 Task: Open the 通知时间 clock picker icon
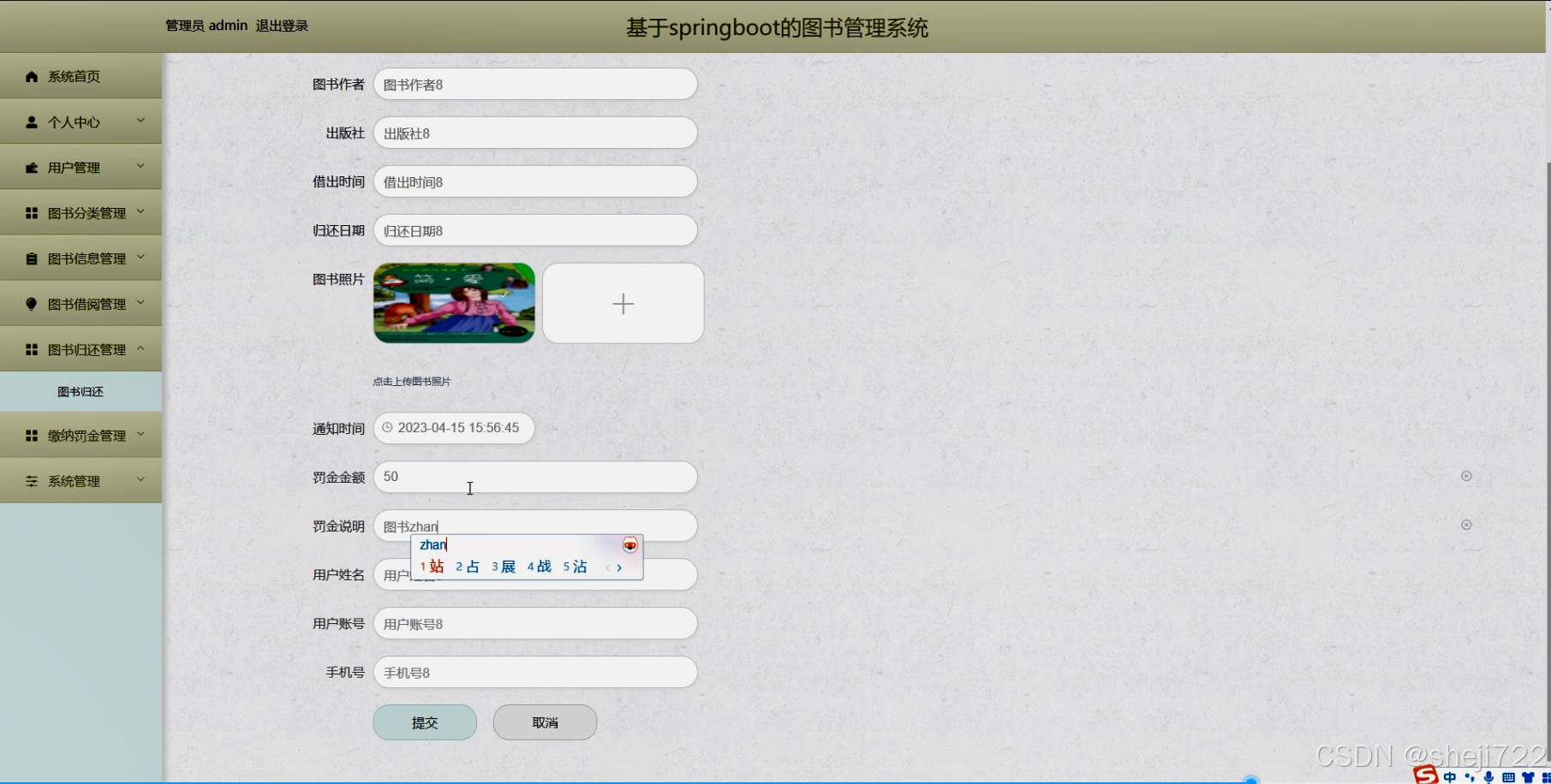pyautogui.click(x=387, y=427)
